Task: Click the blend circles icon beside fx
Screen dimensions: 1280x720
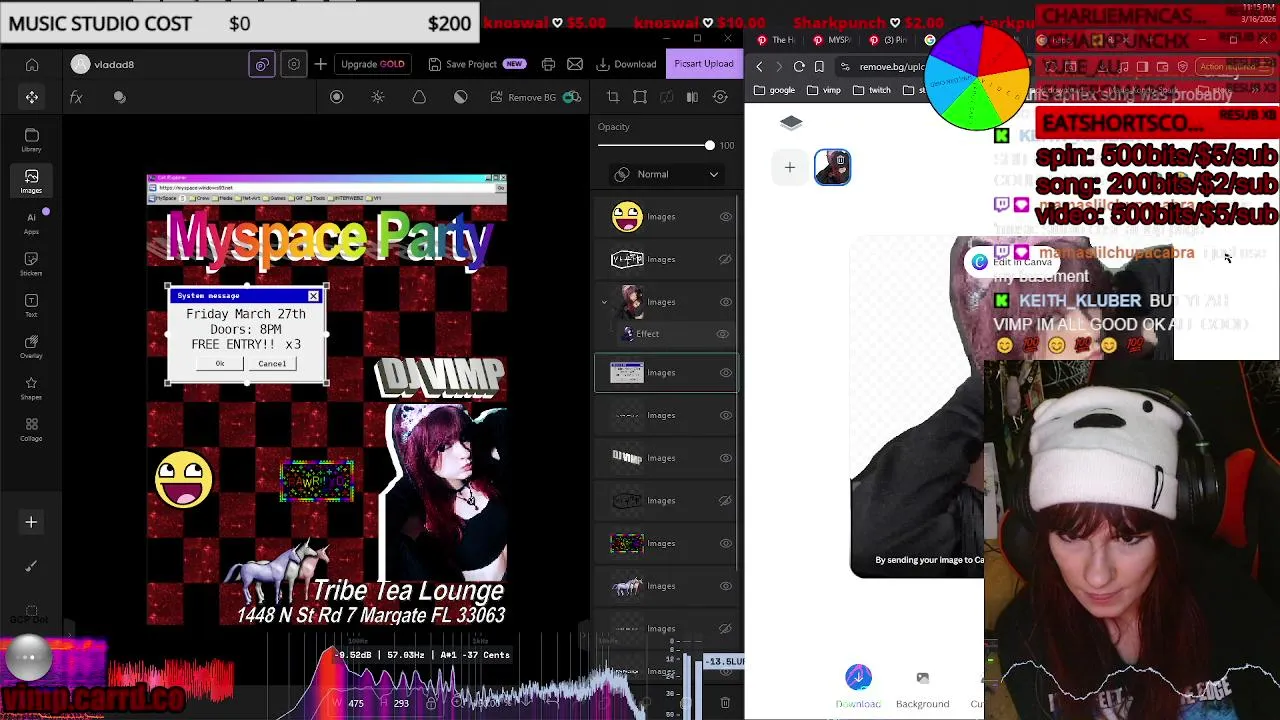Action: pyautogui.click(x=120, y=97)
